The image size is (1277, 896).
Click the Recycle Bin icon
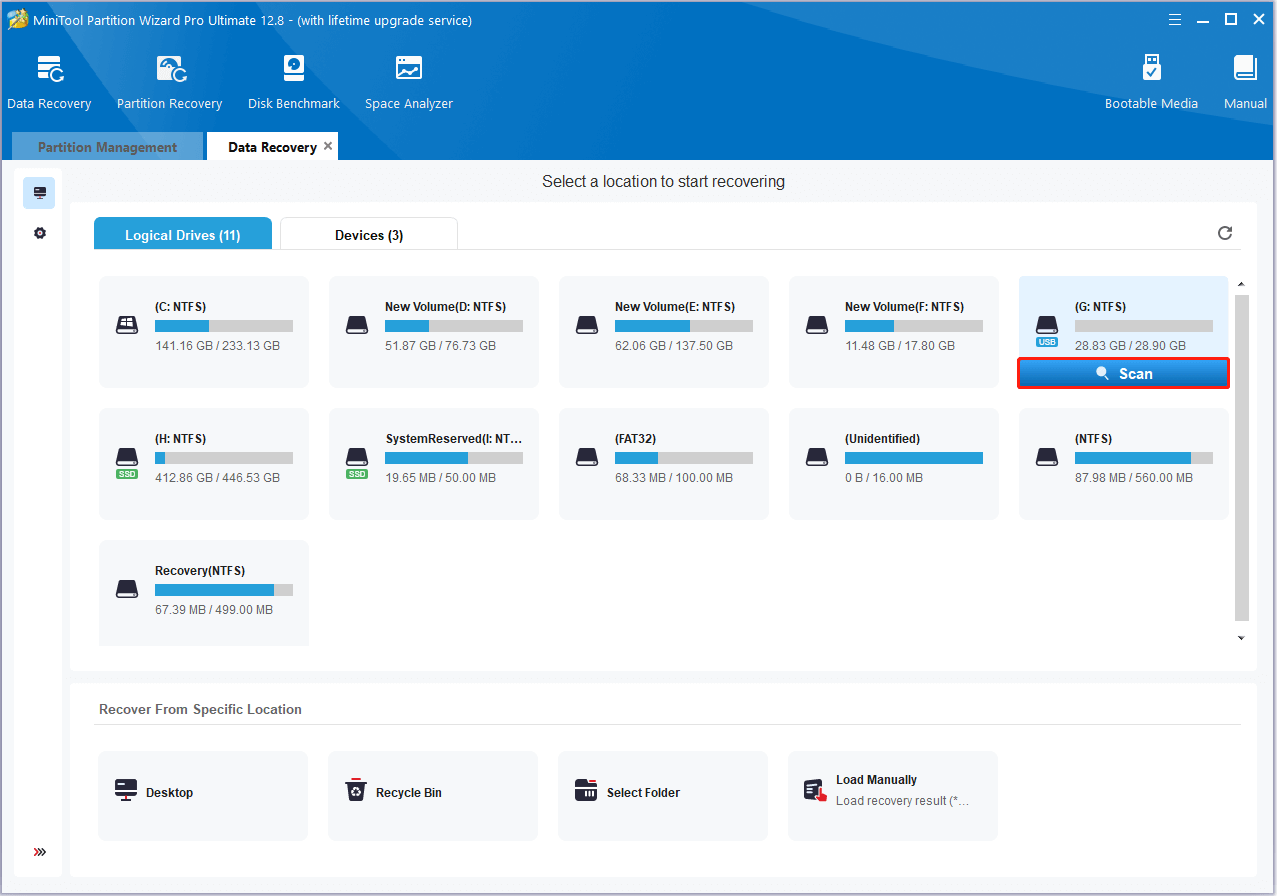point(356,790)
